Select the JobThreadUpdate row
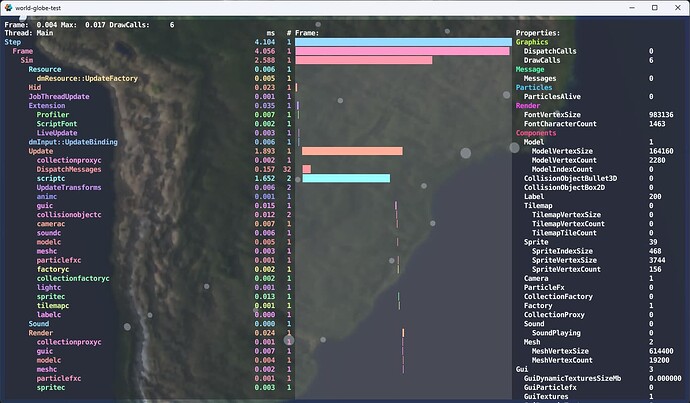The width and height of the screenshot is (690, 403). click(62, 96)
